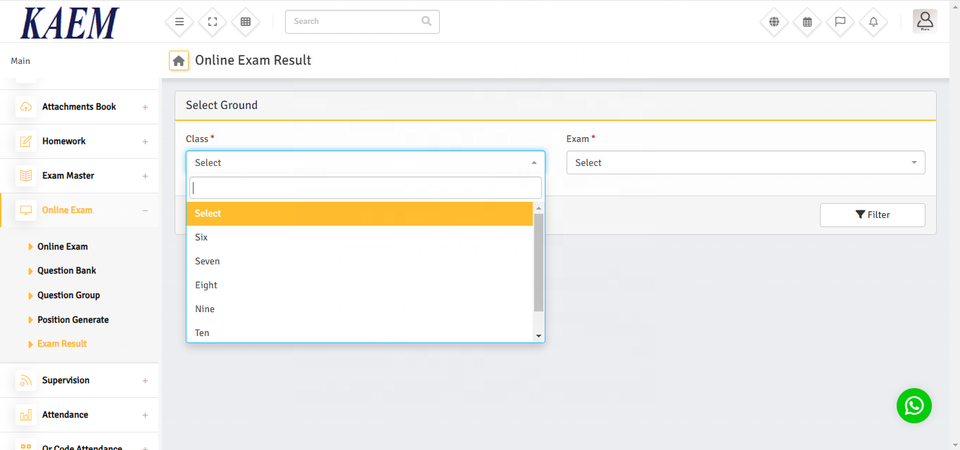Click the flag icon in header
The height and width of the screenshot is (450, 960).
click(840, 21)
